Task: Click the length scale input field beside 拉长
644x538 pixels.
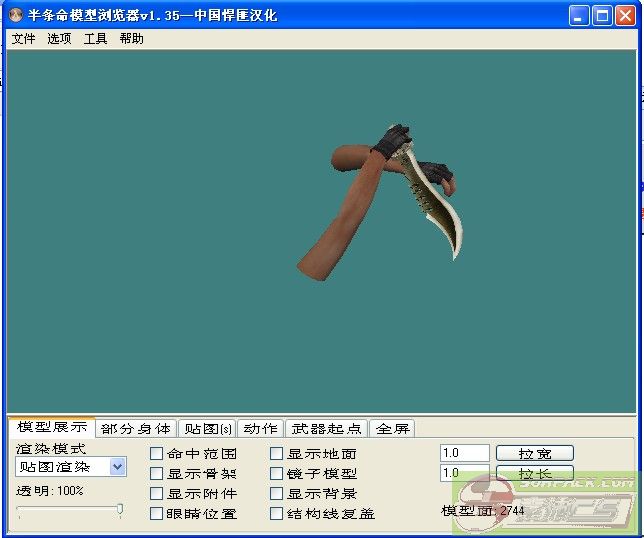Action: pyautogui.click(x=465, y=473)
